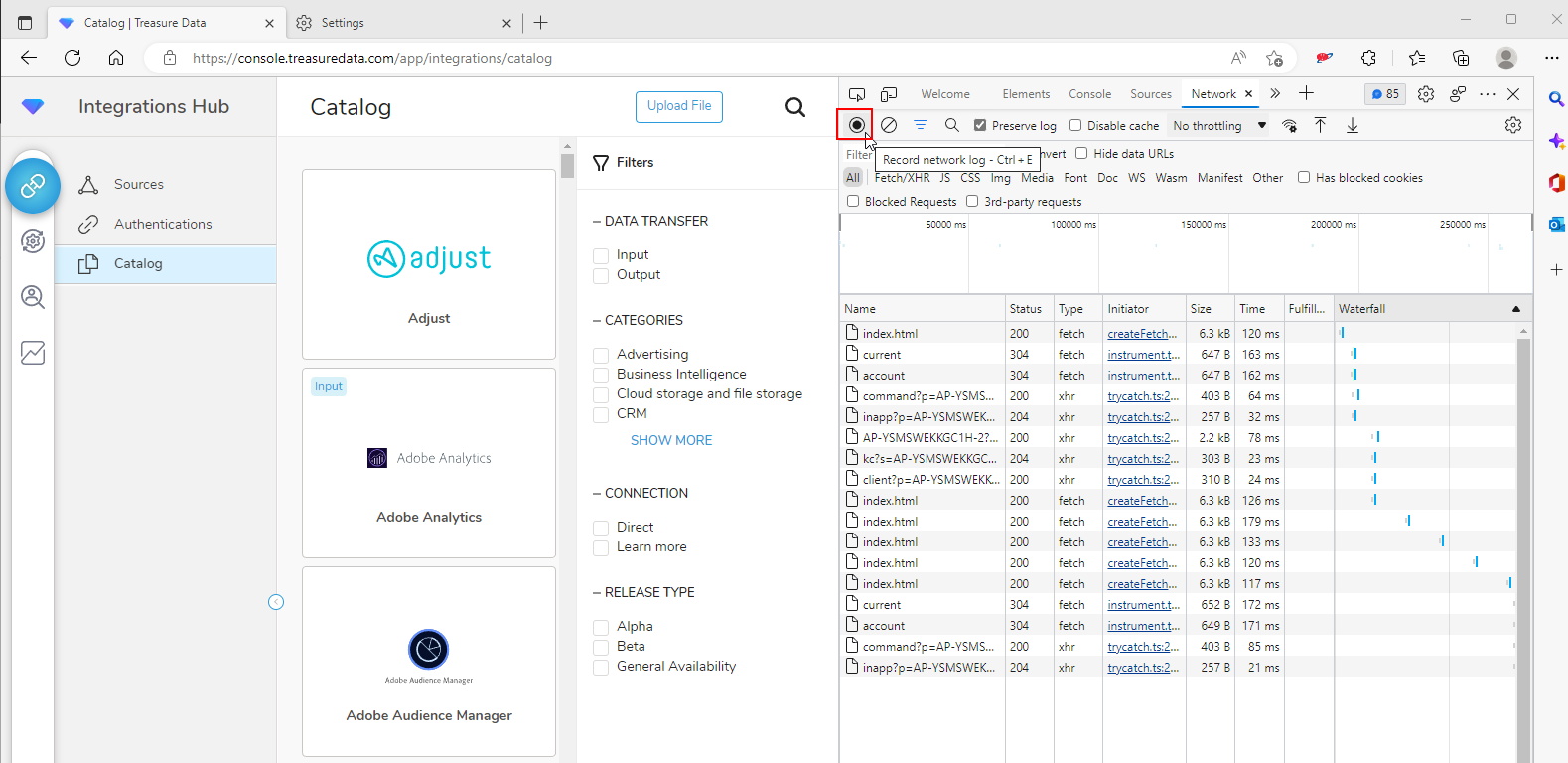1568x763 pixels.
Task: Uncheck the Preserve log checkbox
Action: pos(980,126)
